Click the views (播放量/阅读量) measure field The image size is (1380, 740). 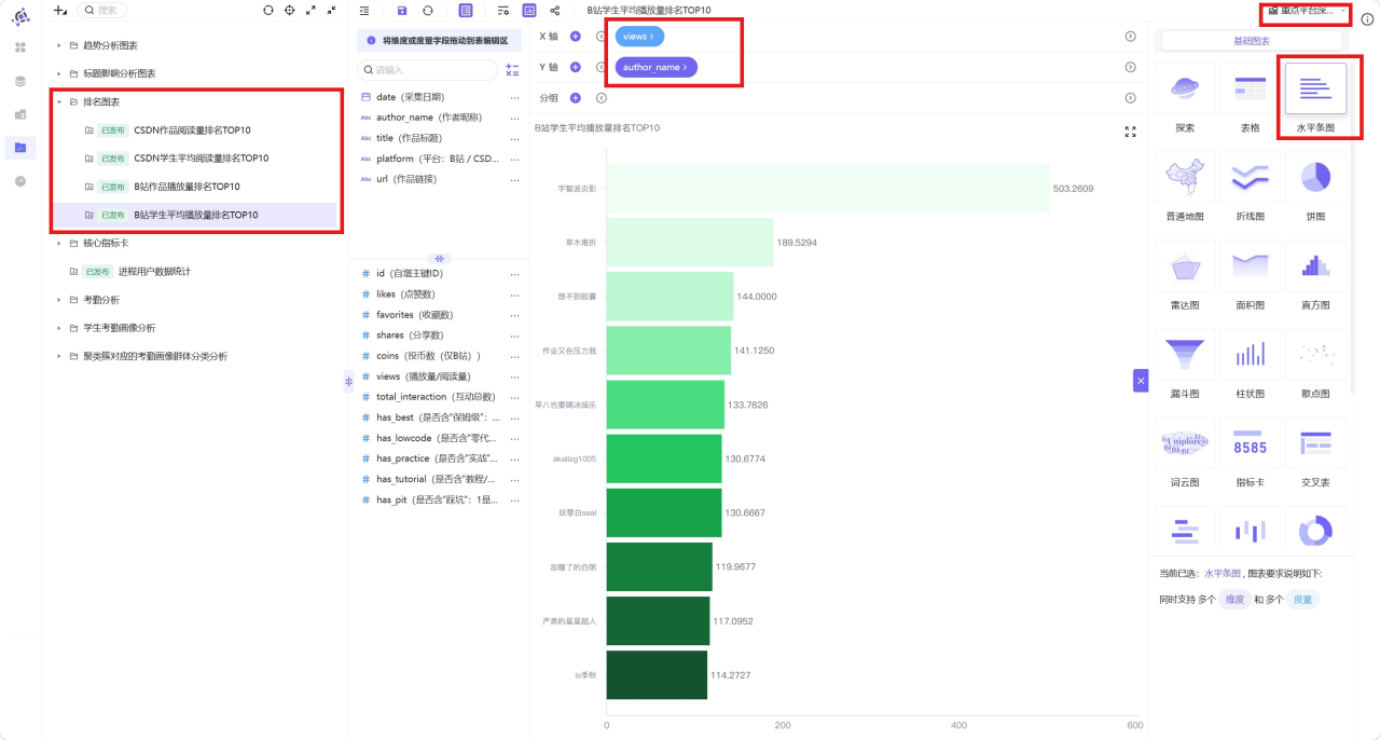click(x=423, y=377)
